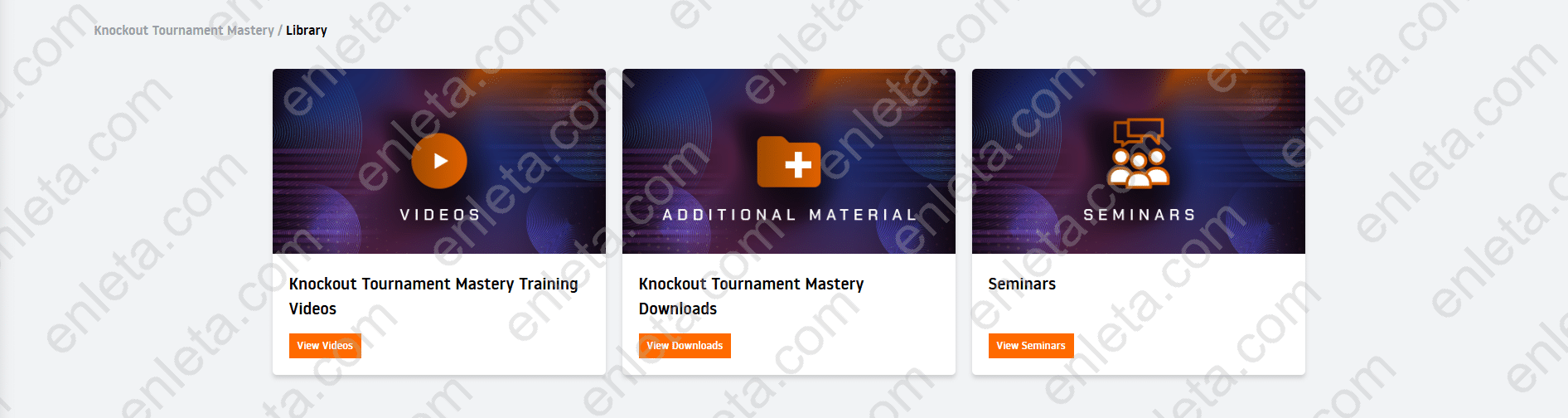Viewport: 1568px width, 418px height.
Task: Open the Seminars card title
Action: pos(1022,284)
